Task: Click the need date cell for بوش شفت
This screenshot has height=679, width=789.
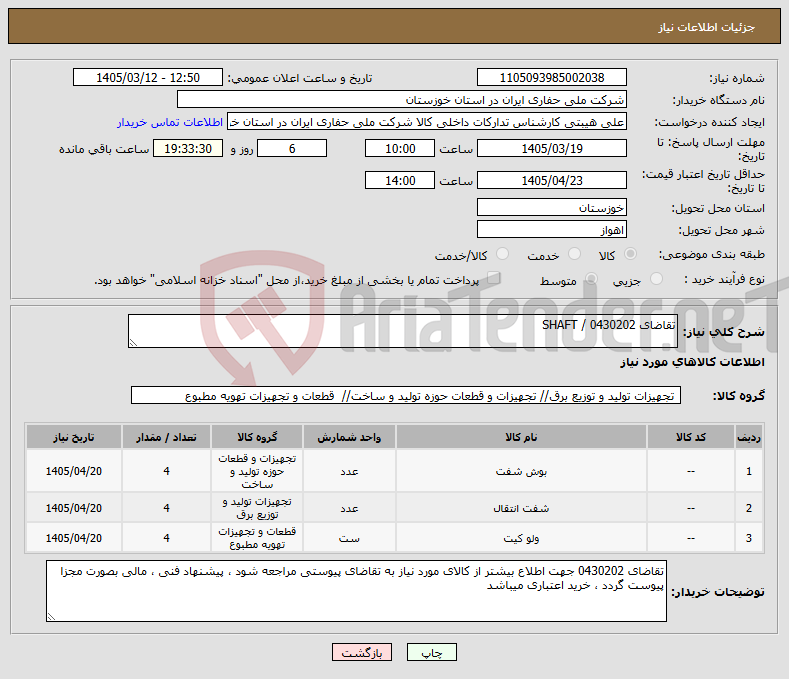Action: (x=73, y=471)
